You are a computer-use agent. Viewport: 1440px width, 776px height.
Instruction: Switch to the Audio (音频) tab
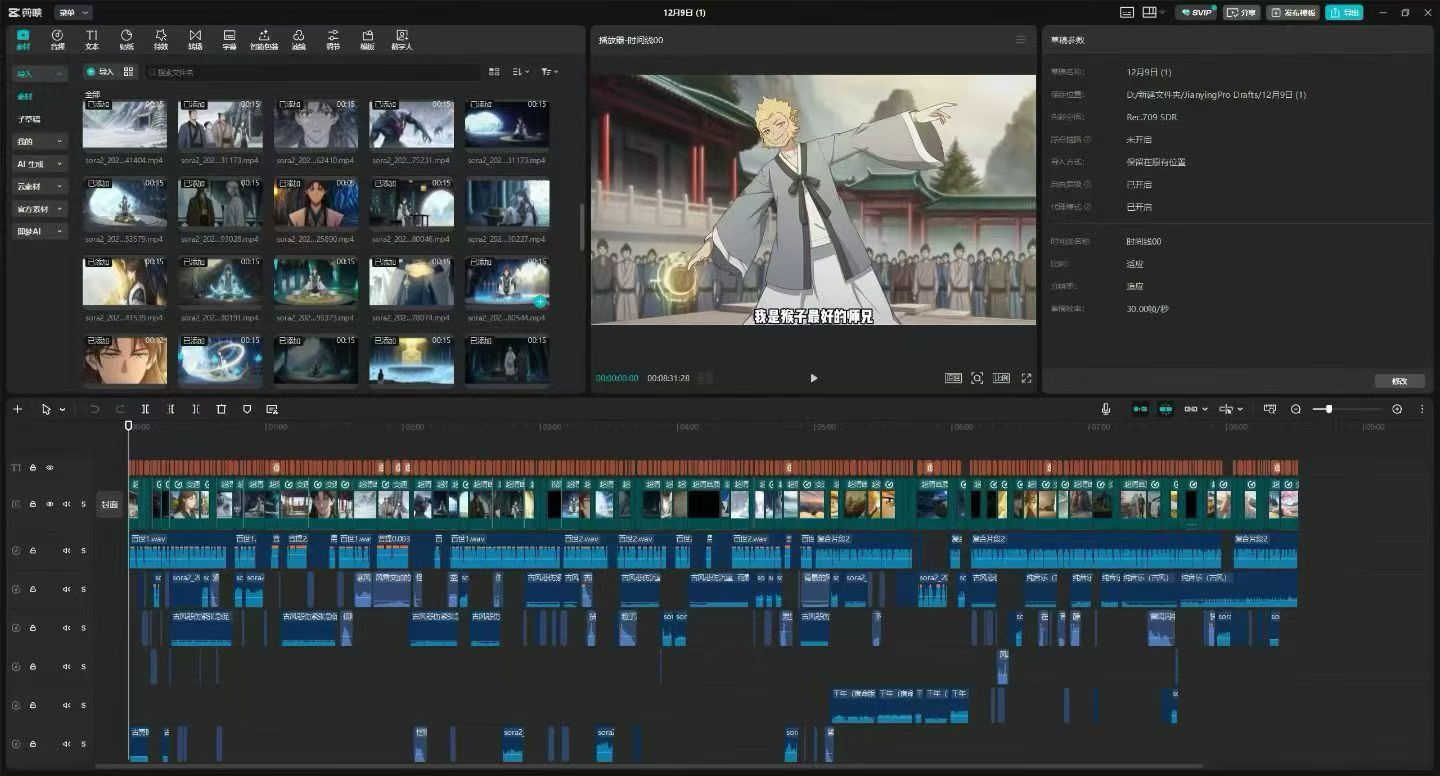pyautogui.click(x=57, y=39)
